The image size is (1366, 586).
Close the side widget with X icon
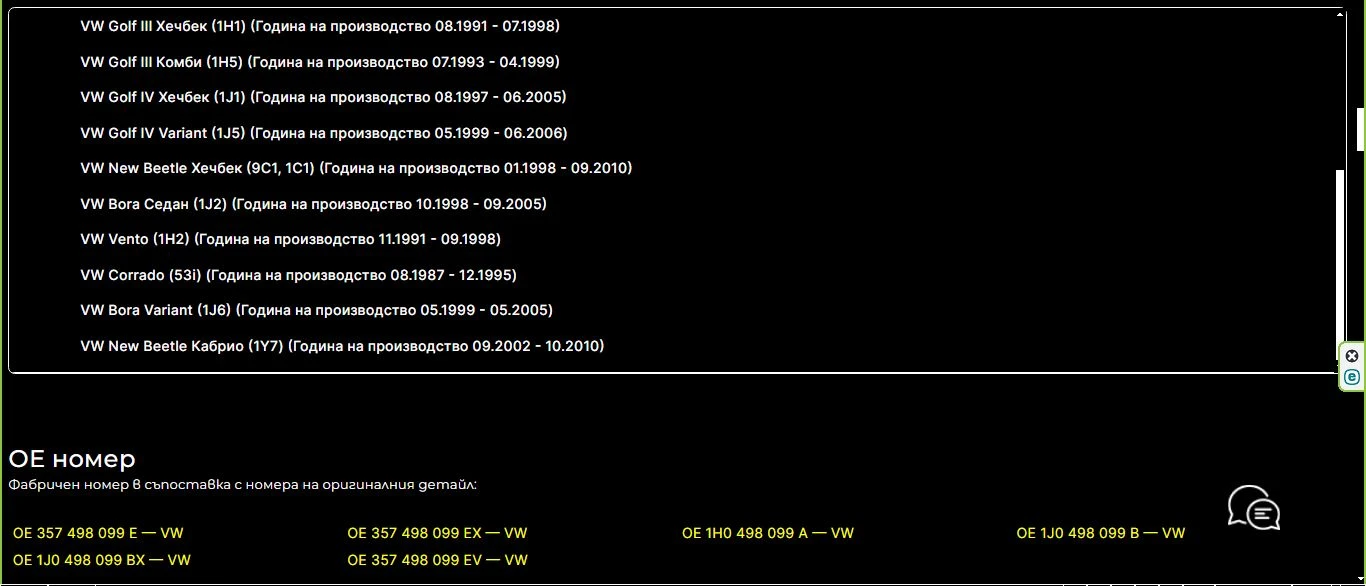tap(1352, 356)
